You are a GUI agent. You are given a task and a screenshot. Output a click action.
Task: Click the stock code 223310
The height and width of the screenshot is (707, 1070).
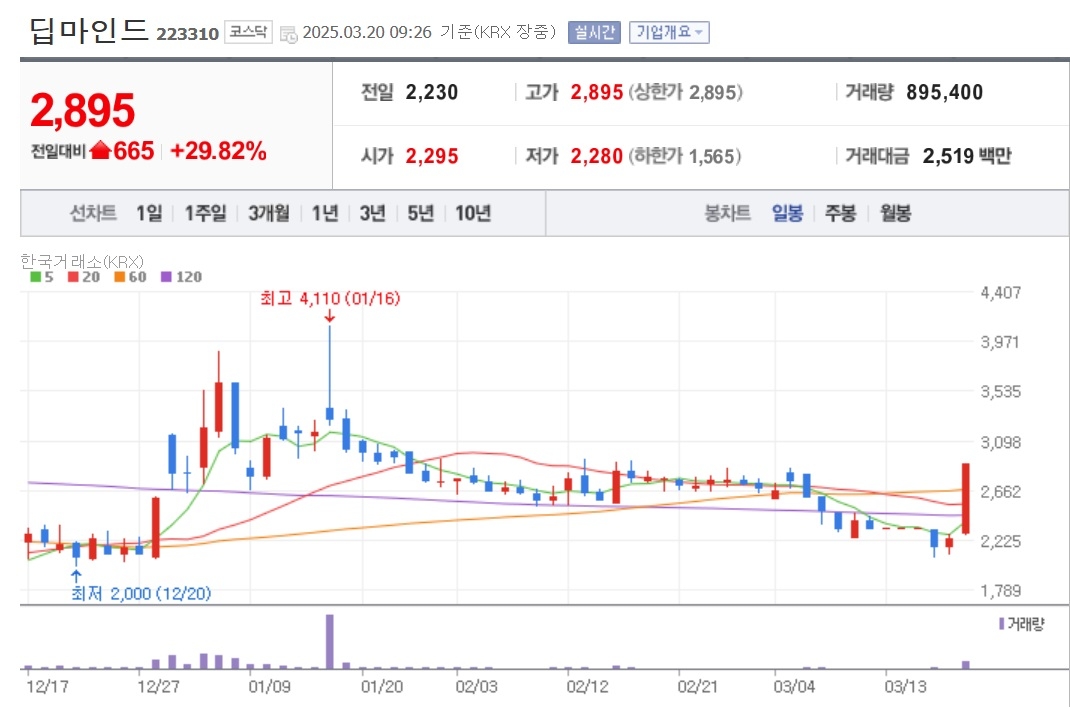click(x=188, y=34)
